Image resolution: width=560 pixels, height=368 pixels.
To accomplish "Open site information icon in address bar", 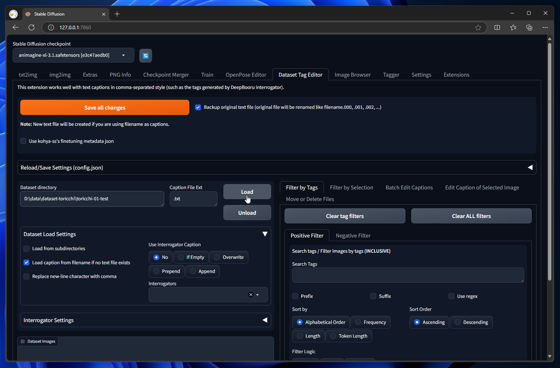I will click(x=51, y=28).
